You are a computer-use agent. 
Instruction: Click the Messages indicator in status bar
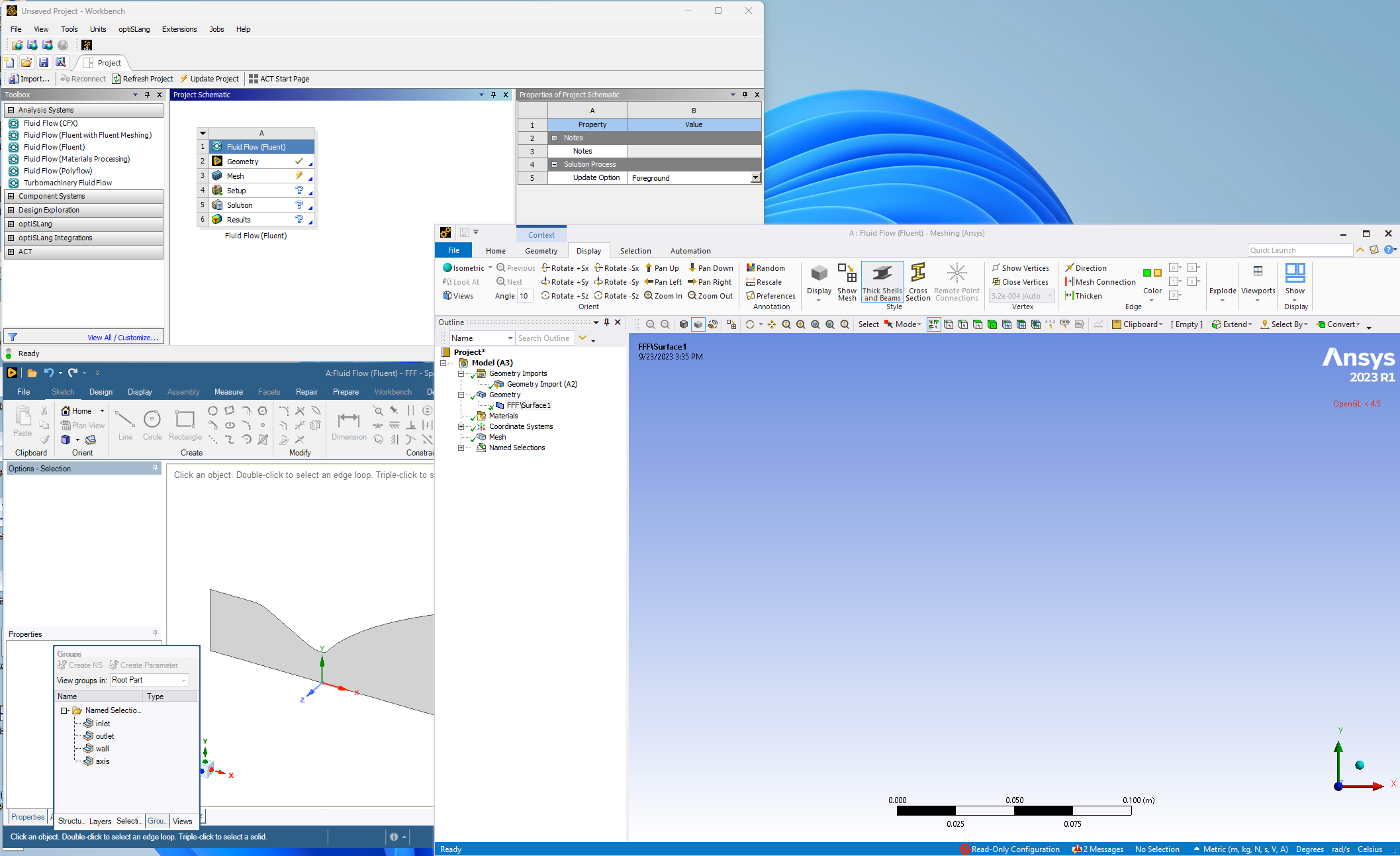click(1097, 849)
